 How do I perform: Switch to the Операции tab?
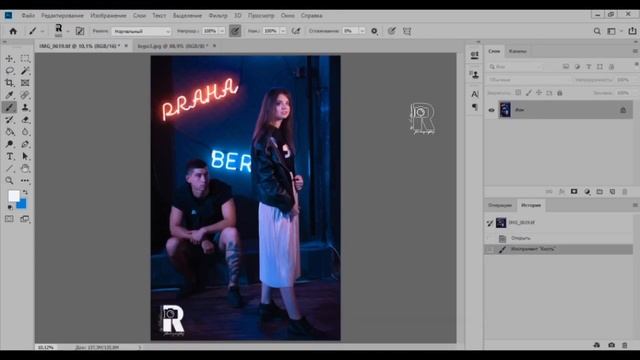[x=500, y=205]
